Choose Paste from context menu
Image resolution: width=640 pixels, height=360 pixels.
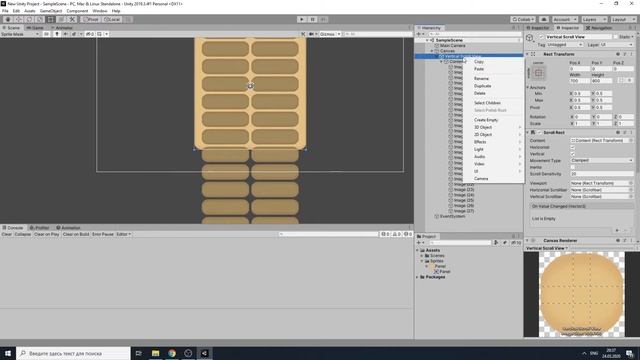click(x=493, y=69)
